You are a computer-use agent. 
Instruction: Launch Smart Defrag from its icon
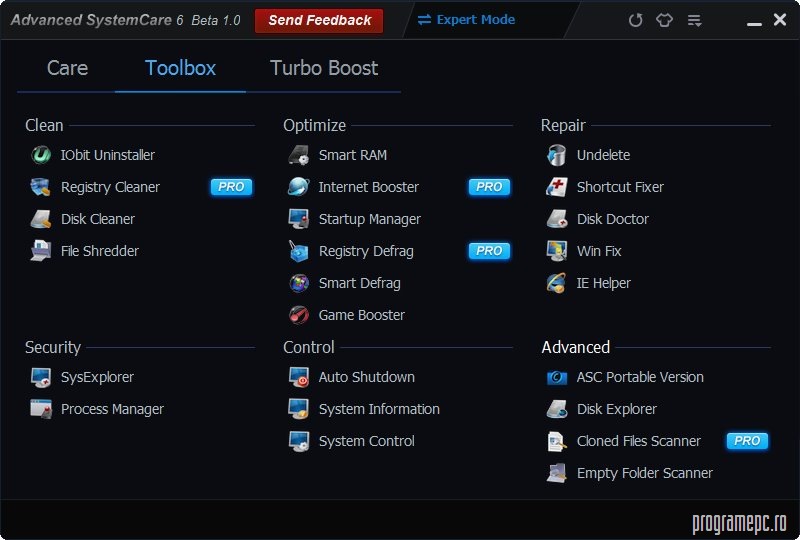298,283
